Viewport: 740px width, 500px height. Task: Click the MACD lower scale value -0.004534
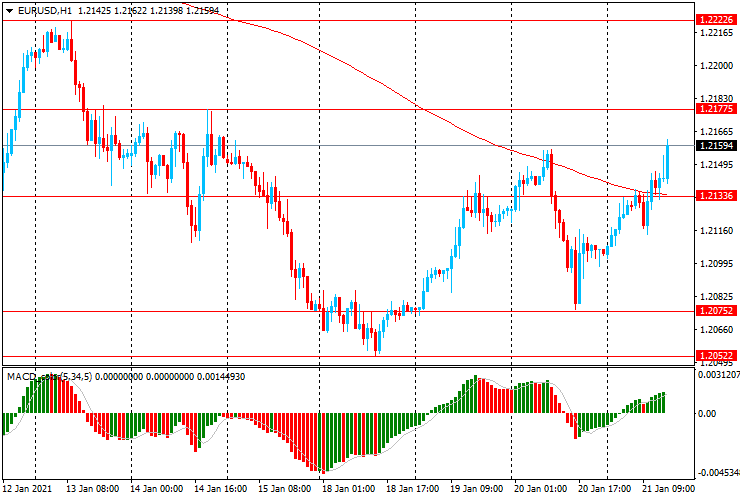point(718,473)
